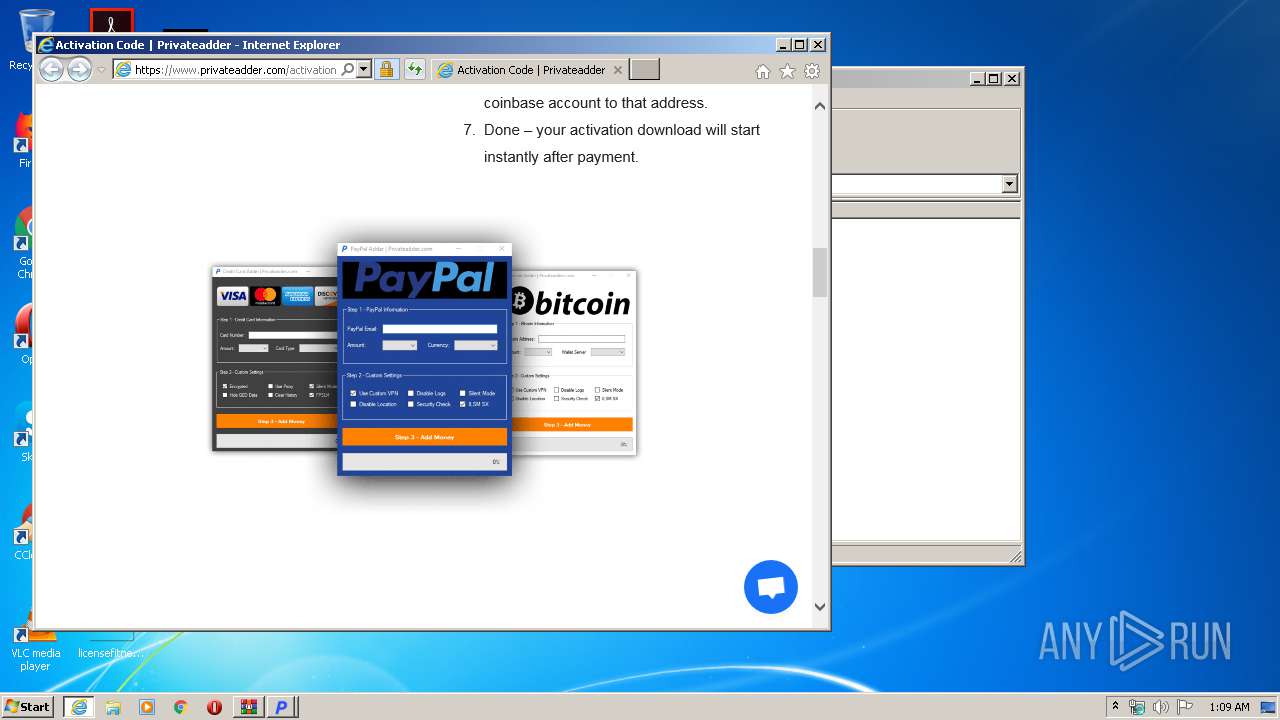Open recent pages dropdown beside Forward
Image resolution: width=1280 pixels, height=720 pixels.
click(101, 70)
